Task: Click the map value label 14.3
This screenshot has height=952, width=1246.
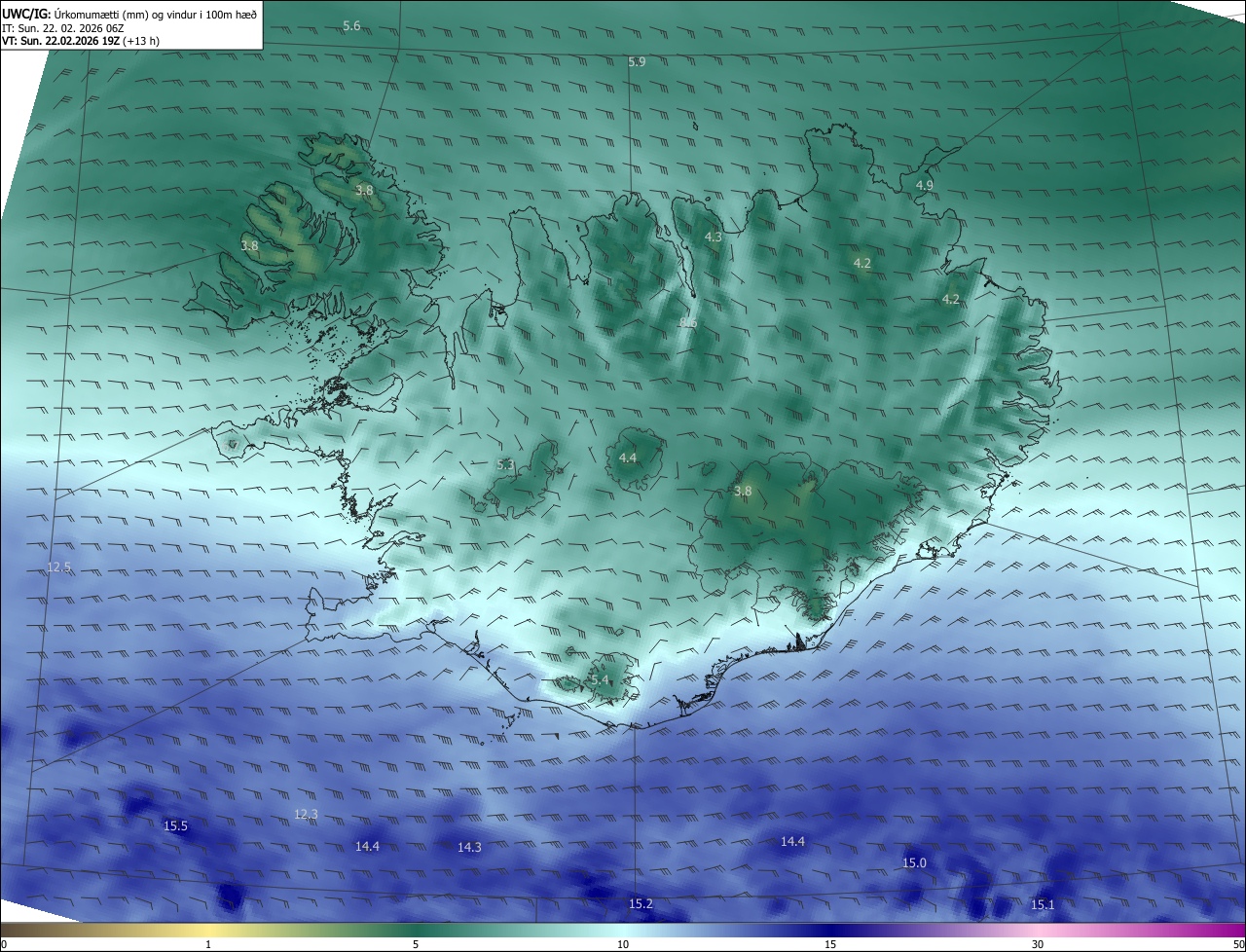Action: click(469, 848)
